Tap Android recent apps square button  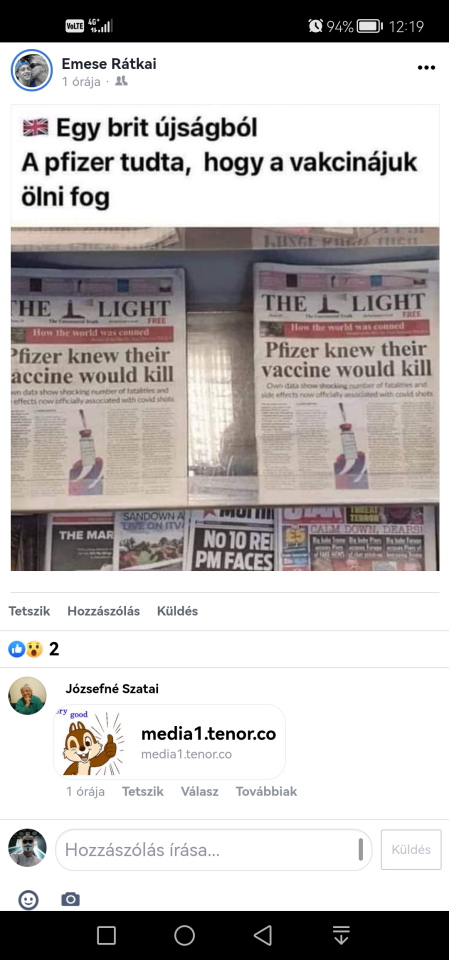(x=106, y=935)
